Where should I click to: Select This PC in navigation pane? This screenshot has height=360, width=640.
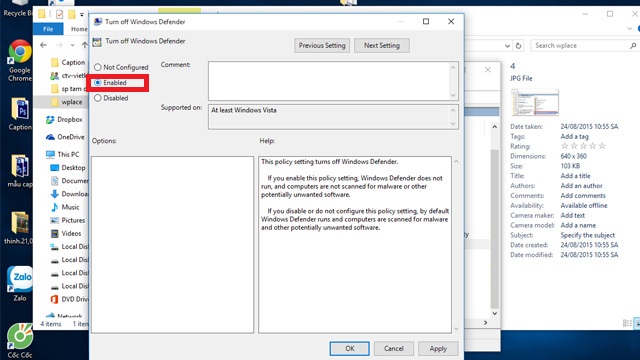[63, 154]
